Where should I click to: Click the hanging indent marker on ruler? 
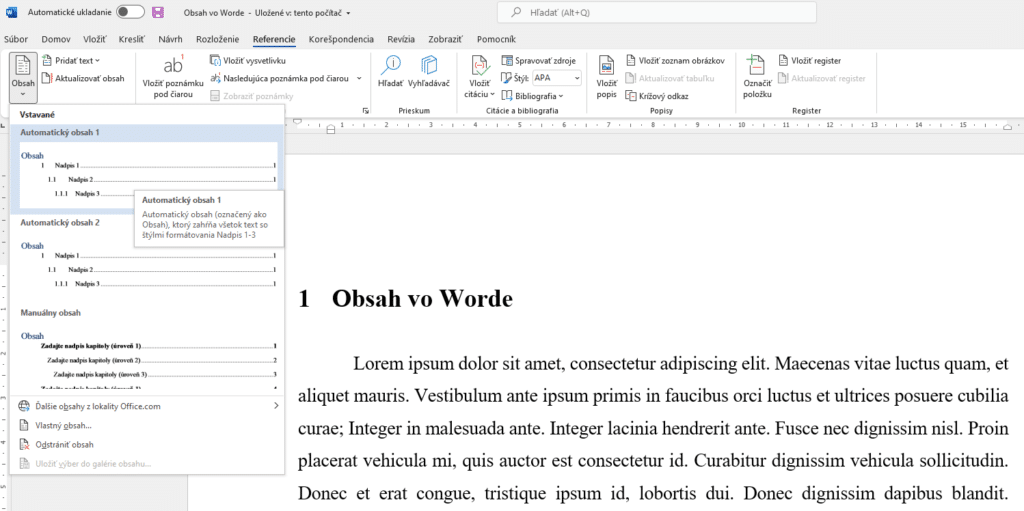coord(330,129)
